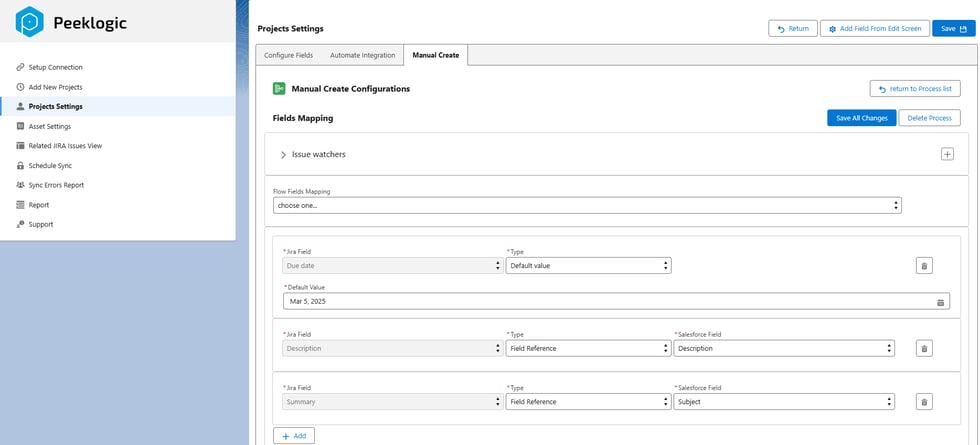Open Sync Errors Report
This screenshot has height=445, width=980.
coord(56,185)
